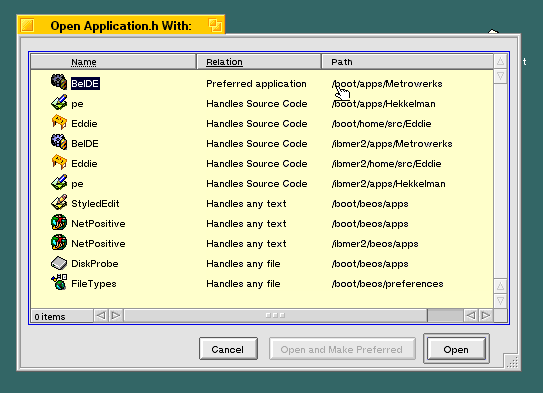This screenshot has height=393, width=543.
Task: Click the left horizontal scroll arrow by item count
Action: click(x=101, y=315)
